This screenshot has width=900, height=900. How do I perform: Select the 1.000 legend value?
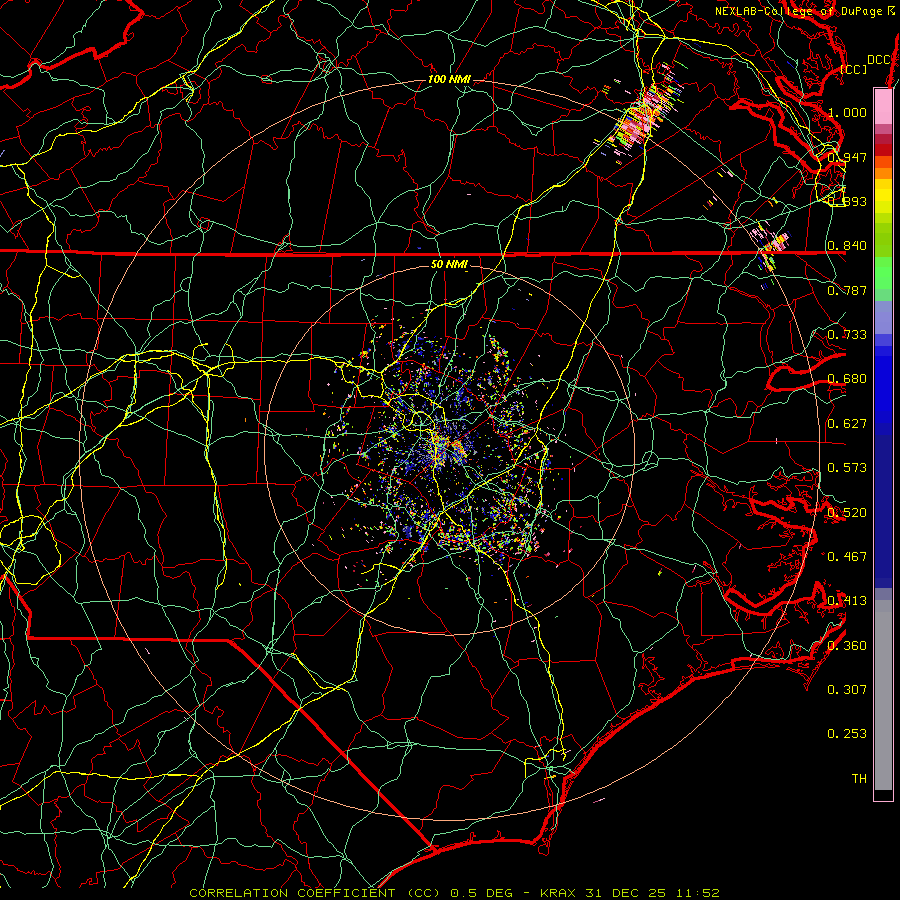(x=847, y=112)
